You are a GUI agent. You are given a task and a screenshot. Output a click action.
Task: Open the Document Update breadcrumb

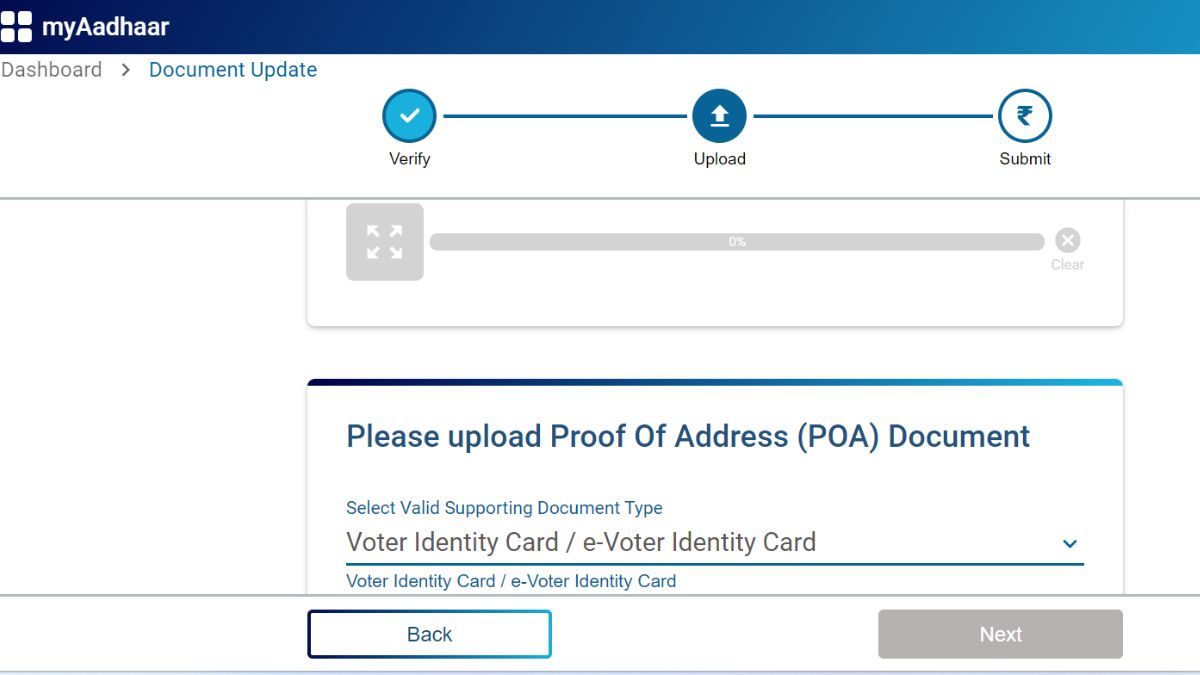[233, 70]
